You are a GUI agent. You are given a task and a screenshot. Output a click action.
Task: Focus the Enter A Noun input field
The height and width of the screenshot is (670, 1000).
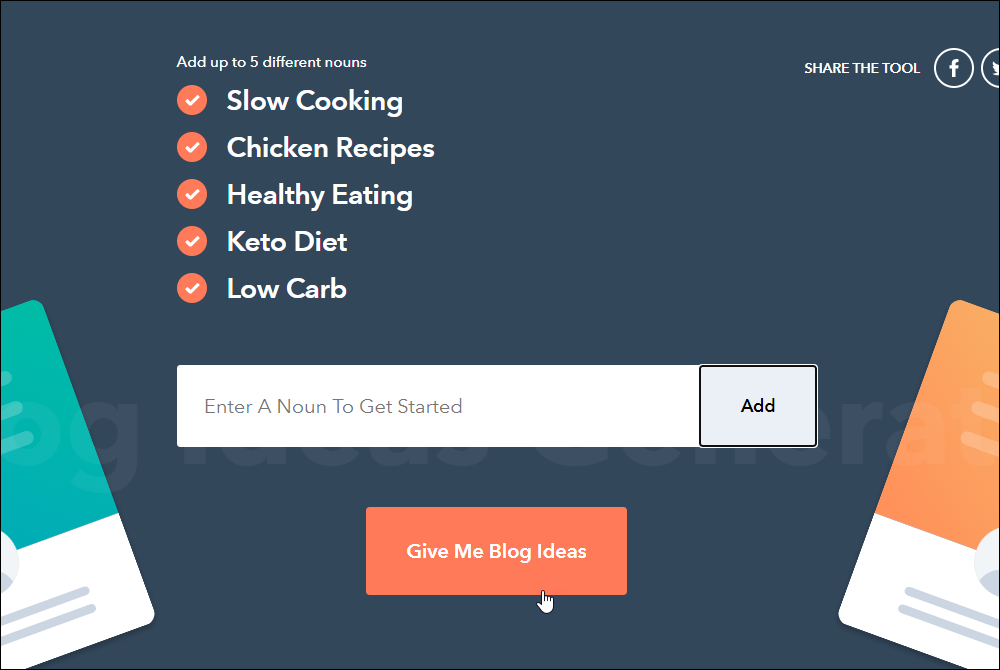pos(438,406)
